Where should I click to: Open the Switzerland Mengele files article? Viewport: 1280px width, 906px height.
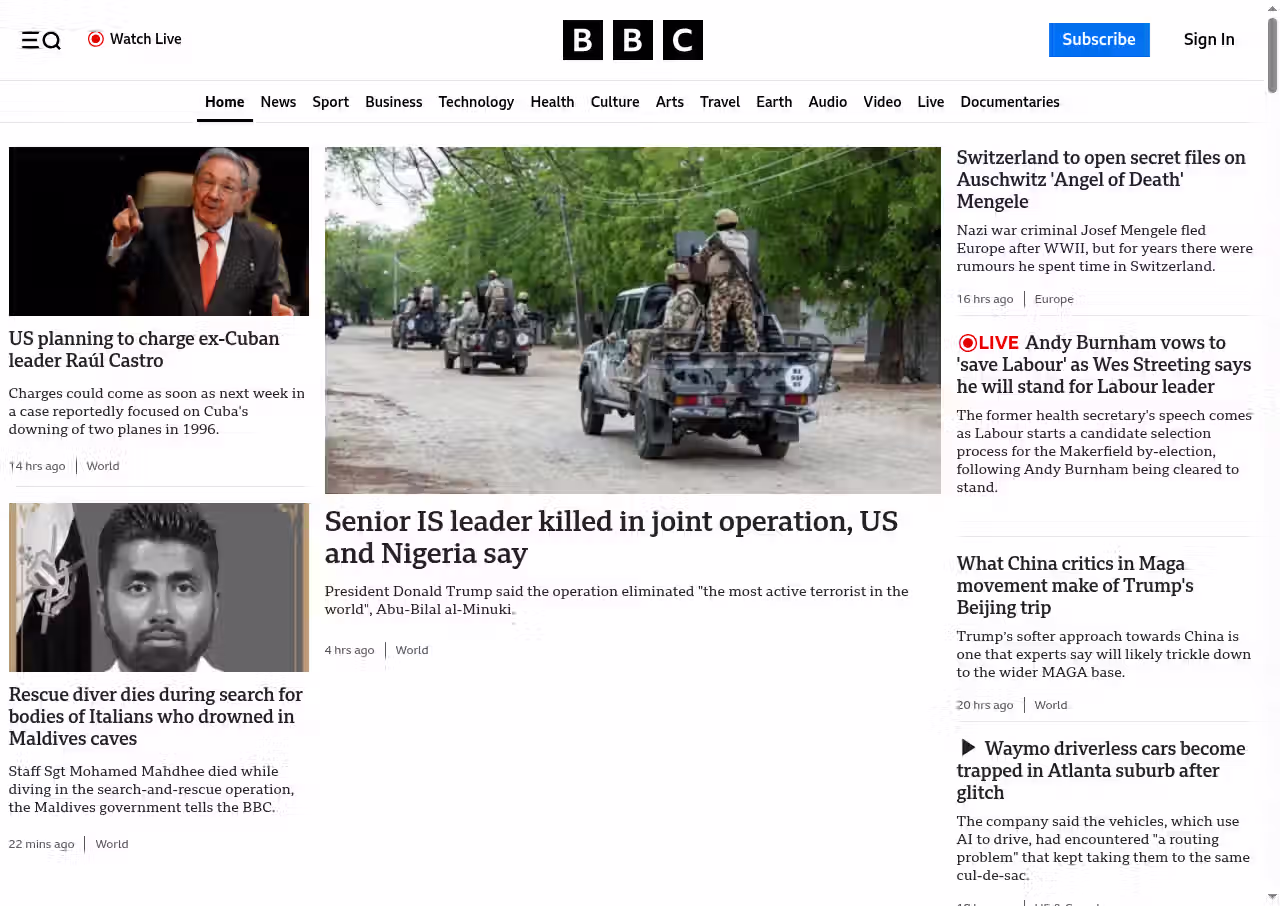coord(1101,179)
